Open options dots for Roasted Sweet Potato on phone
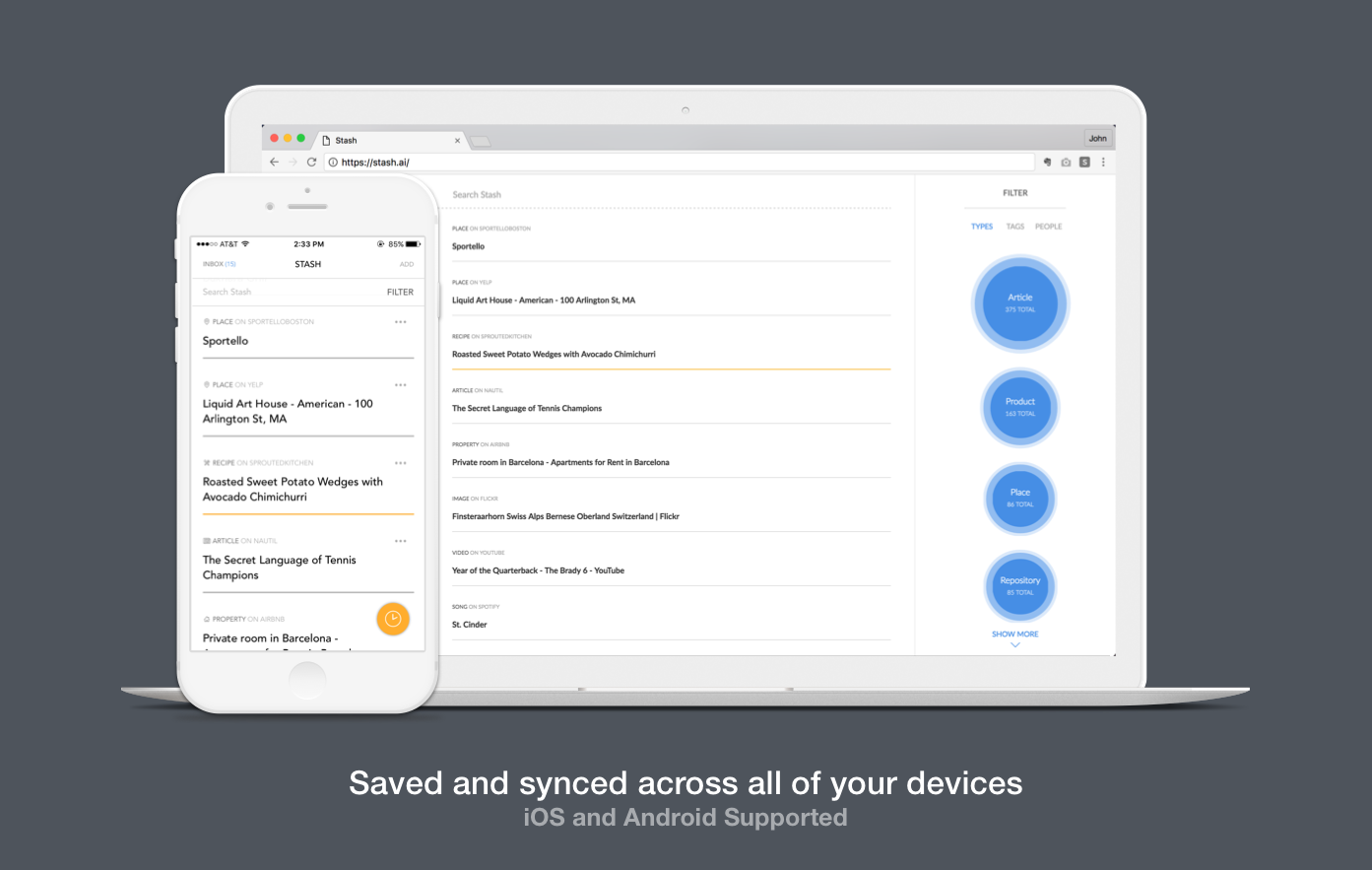Screen dimensions: 1372x870 click(400, 463)
